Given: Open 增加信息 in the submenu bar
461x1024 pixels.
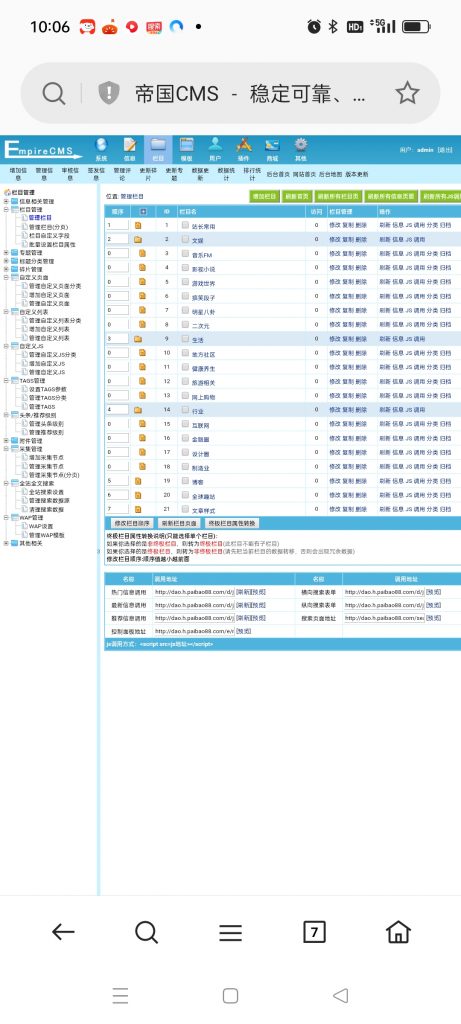Looking at the screenshot, I should click(x=18, y=174).
